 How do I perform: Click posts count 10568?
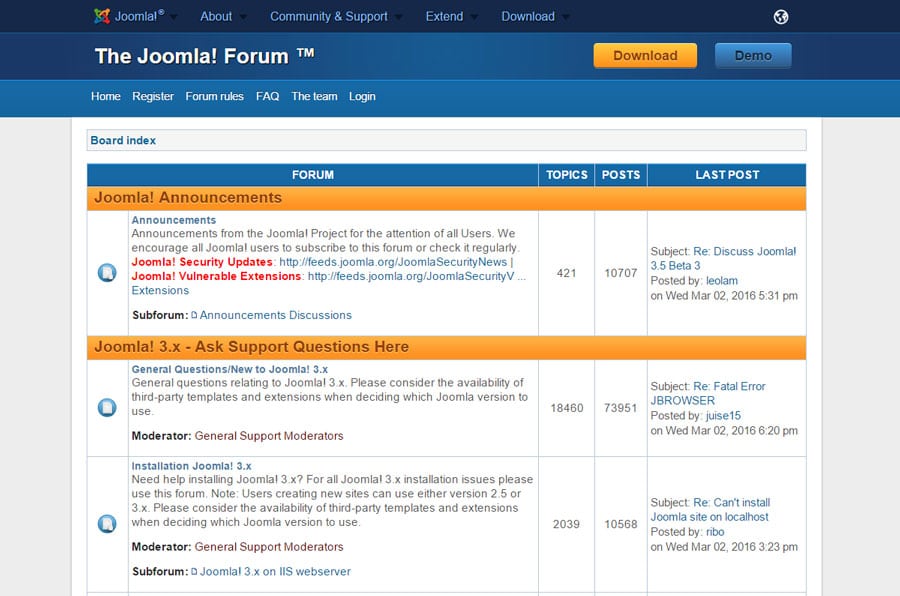pyautogui.click(x=620, y=524)
